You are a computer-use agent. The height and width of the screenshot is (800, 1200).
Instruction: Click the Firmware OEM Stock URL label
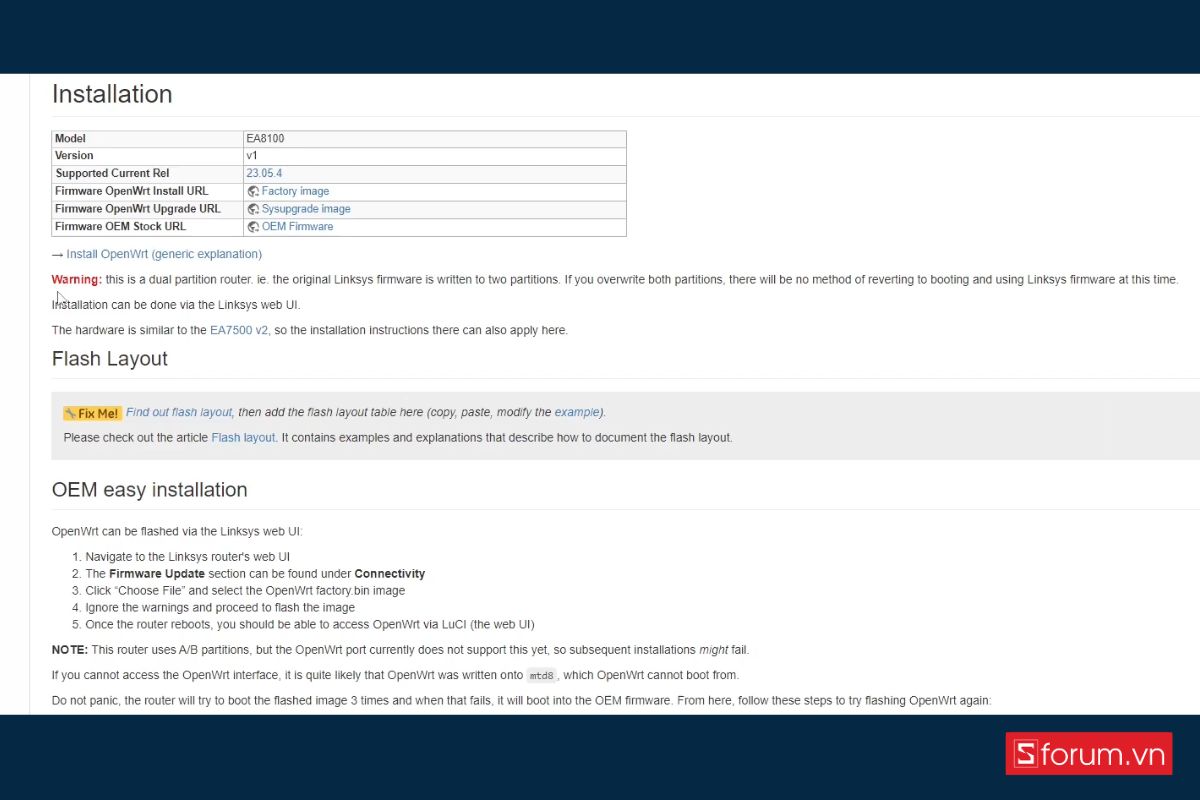121,227
